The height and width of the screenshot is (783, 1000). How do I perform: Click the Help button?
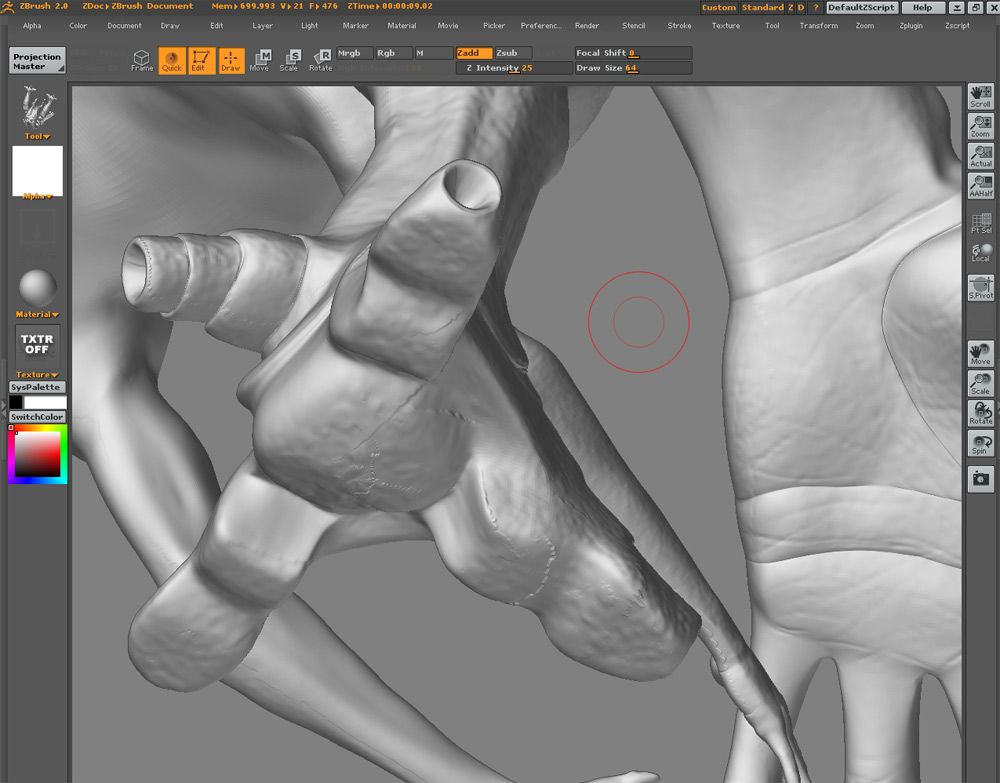click(x=922, y=8)
